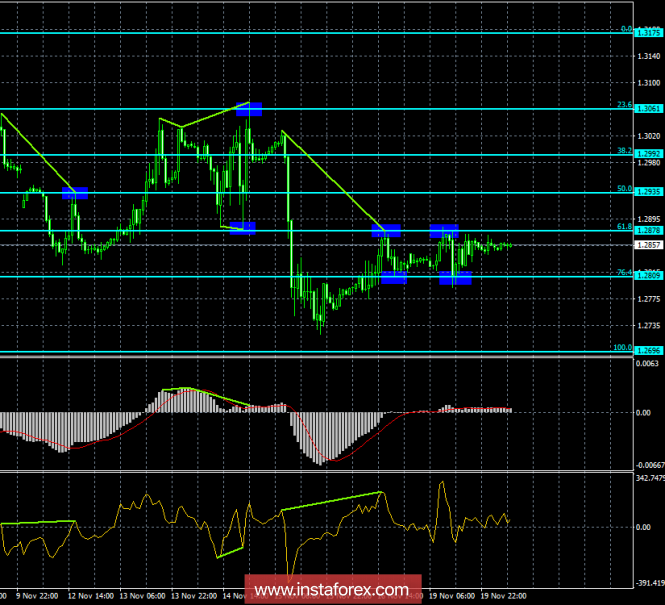Click the 12 Nov 14:00 time label
The width and height of the screenshot is (665, 605).
click(90, 596)
